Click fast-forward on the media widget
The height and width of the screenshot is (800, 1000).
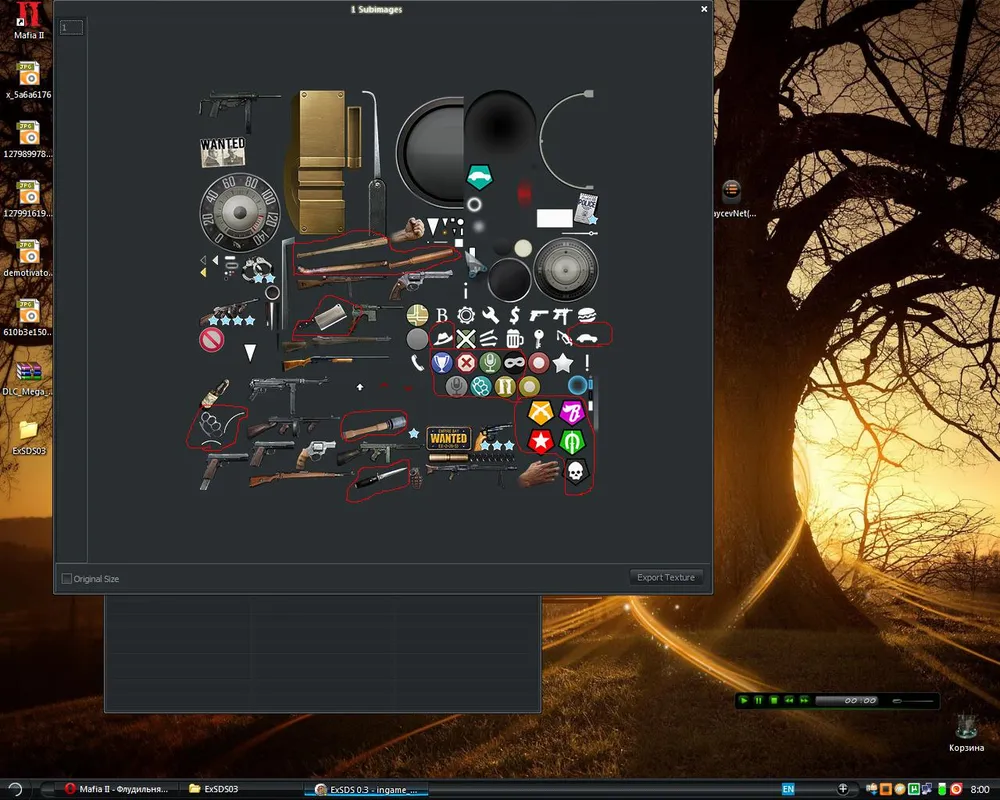[803, 701]
